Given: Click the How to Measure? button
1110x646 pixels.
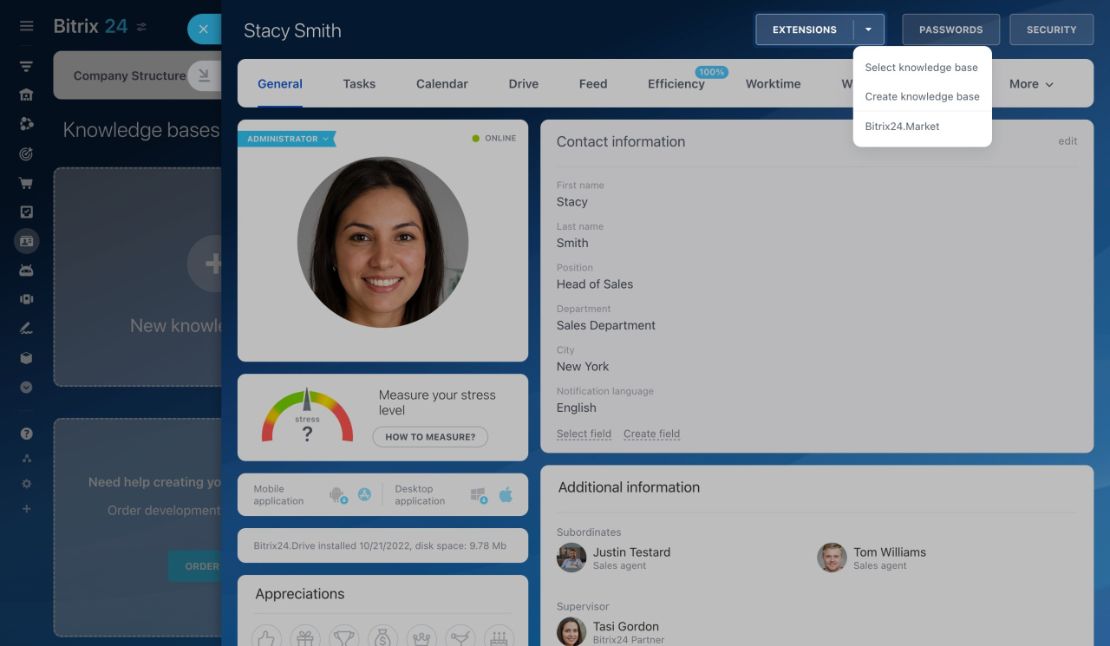Looking at the screenshot, I should [430, 437].
